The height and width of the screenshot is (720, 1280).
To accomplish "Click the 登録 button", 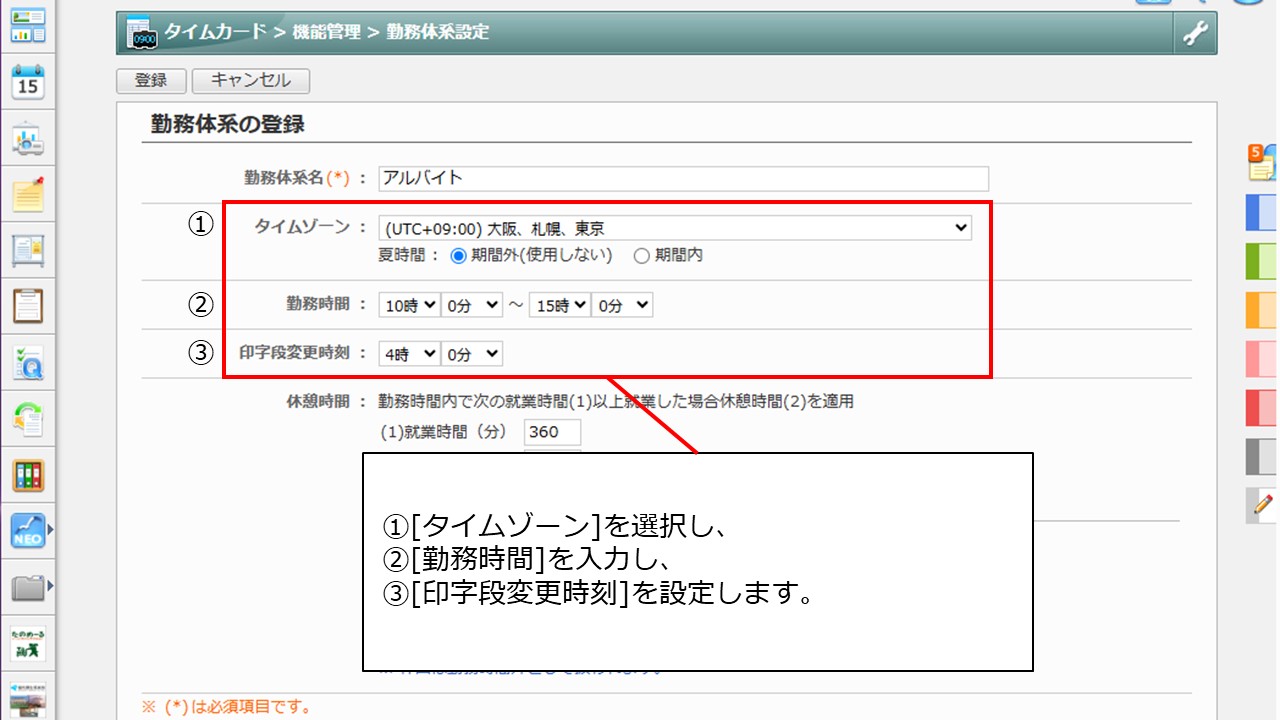I will coord(151,80).
